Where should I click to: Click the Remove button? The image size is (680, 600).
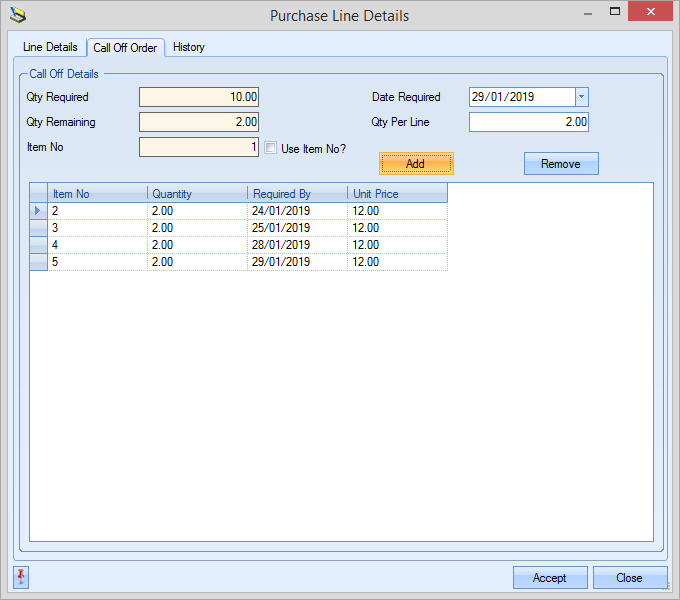[x=560, y=164]
